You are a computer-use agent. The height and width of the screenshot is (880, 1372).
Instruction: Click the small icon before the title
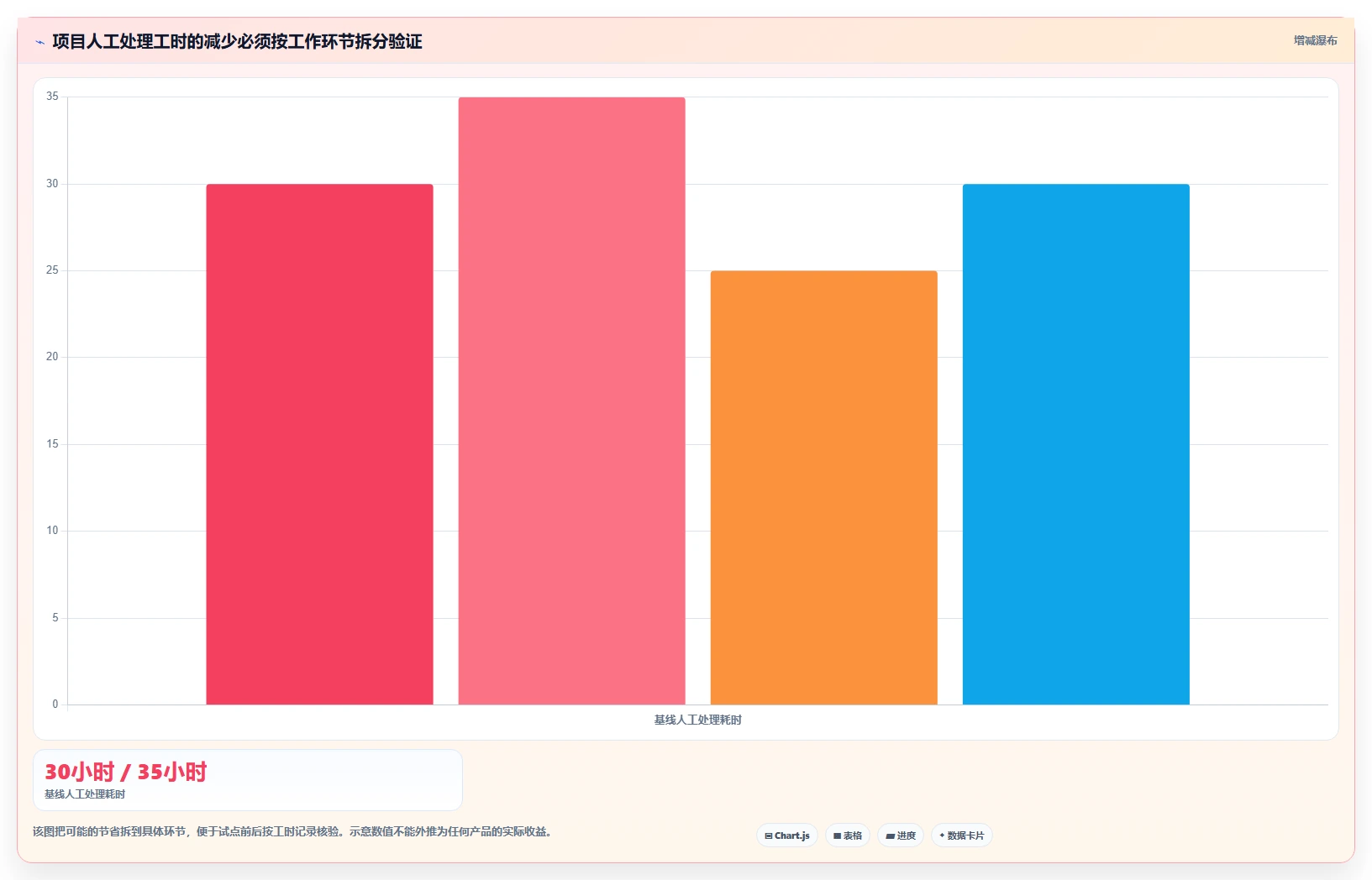(39, 42)
